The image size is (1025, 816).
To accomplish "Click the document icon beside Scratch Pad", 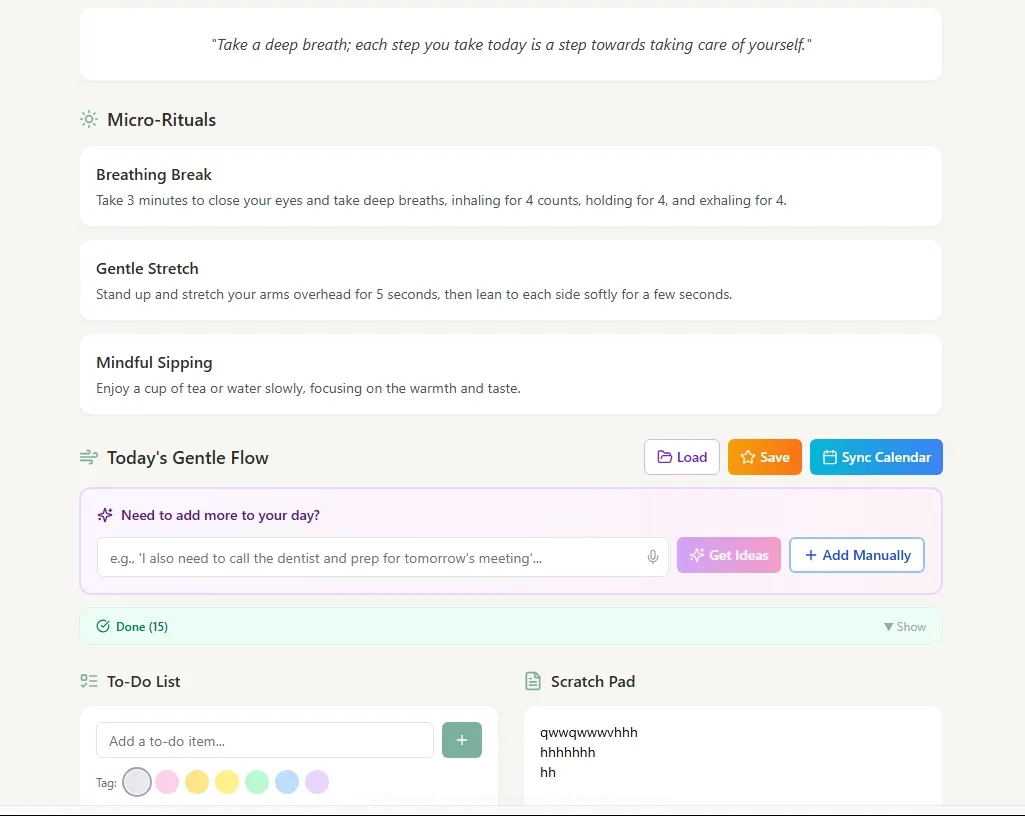I will click(x=533, y=681).
